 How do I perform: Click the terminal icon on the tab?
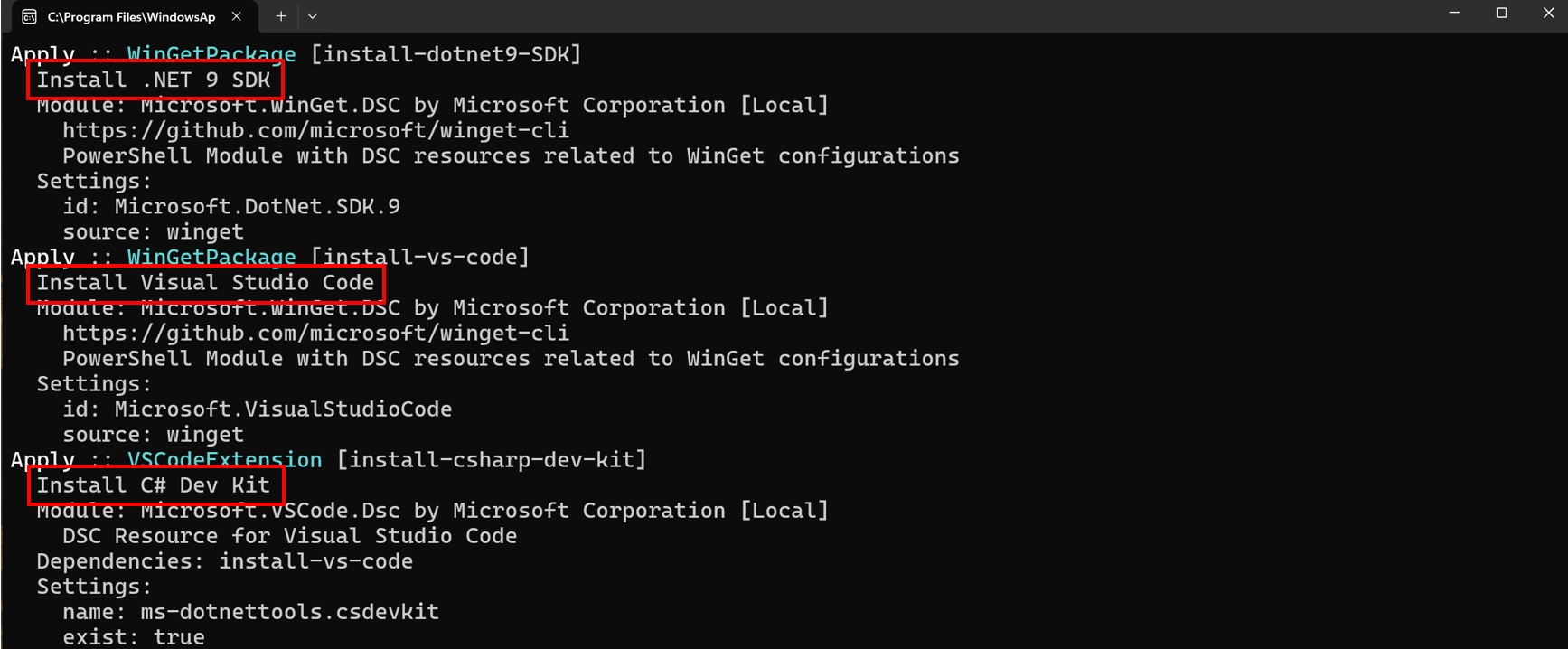pyautogui.click(x=29, y=16)
